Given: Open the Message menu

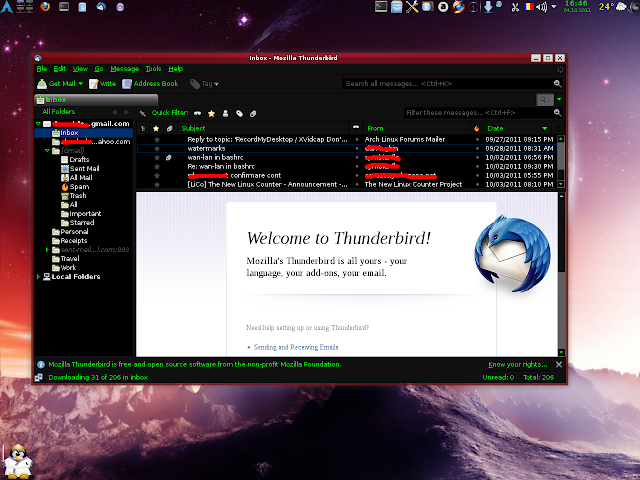Looking at the screenshot, I should point(124,69).
